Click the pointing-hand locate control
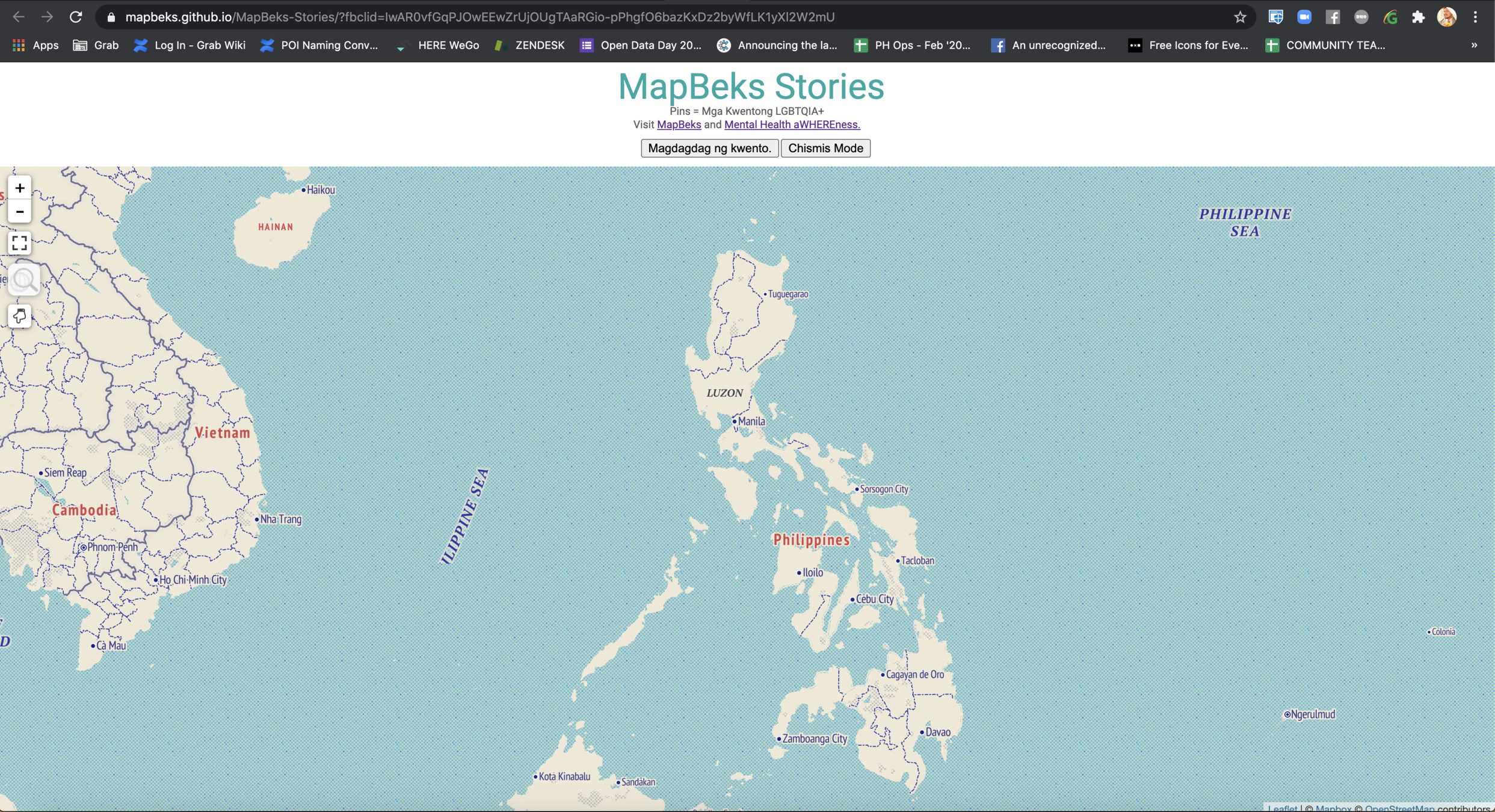This screenshot has height=812, width=1495. (19, 316)
